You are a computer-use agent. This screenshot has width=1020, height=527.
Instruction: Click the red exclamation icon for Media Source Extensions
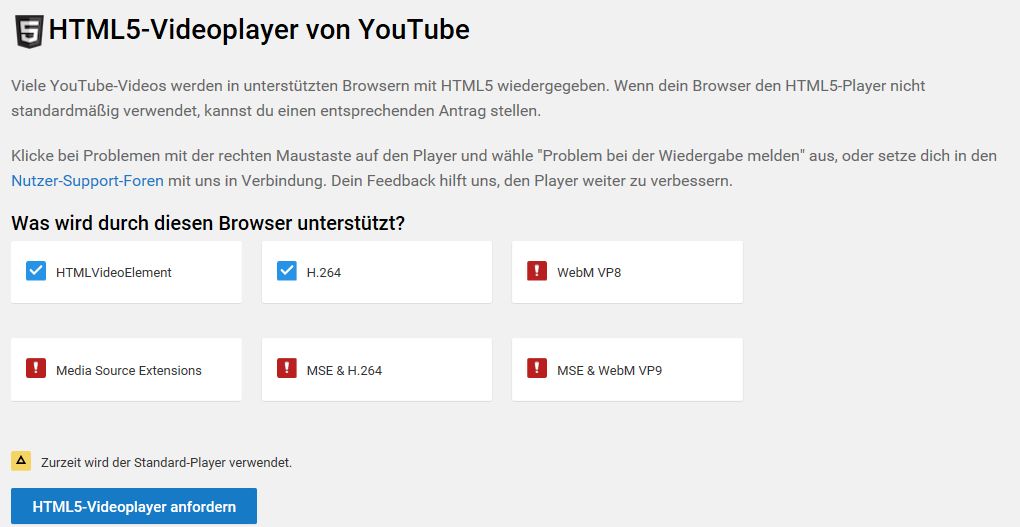36,368
